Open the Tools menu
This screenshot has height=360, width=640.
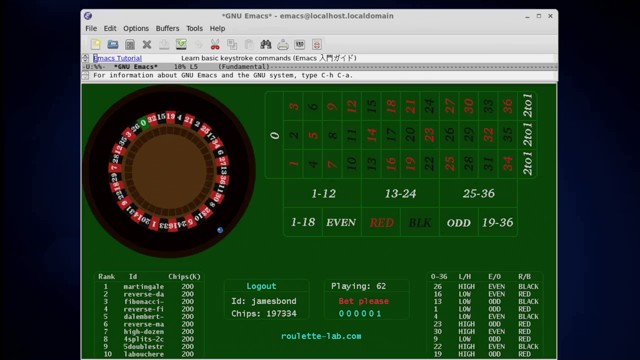pyautogui.click(x=194, y=28)
